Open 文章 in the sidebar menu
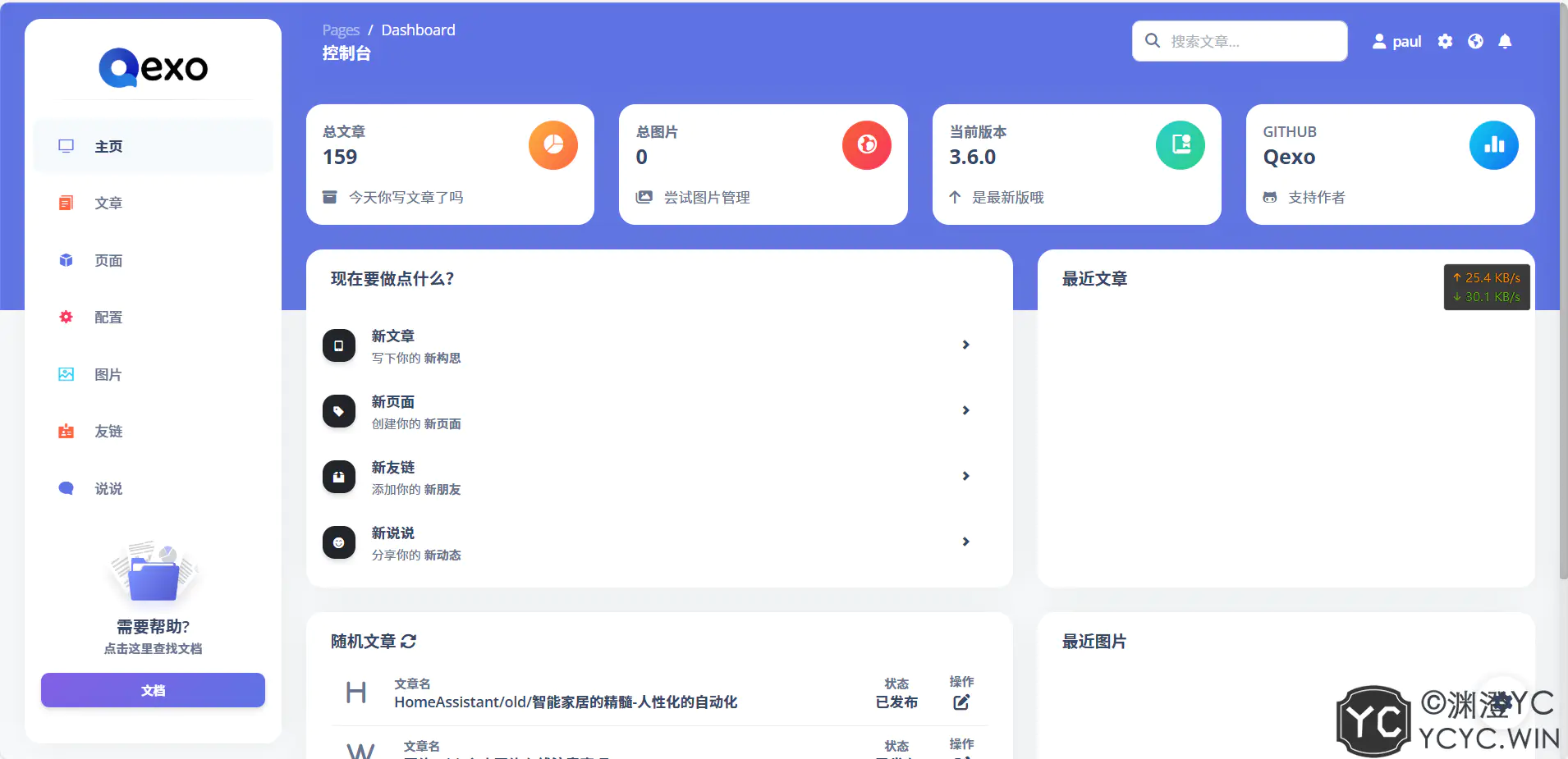This screenshot has width=1568, height=759. [108, 203]
